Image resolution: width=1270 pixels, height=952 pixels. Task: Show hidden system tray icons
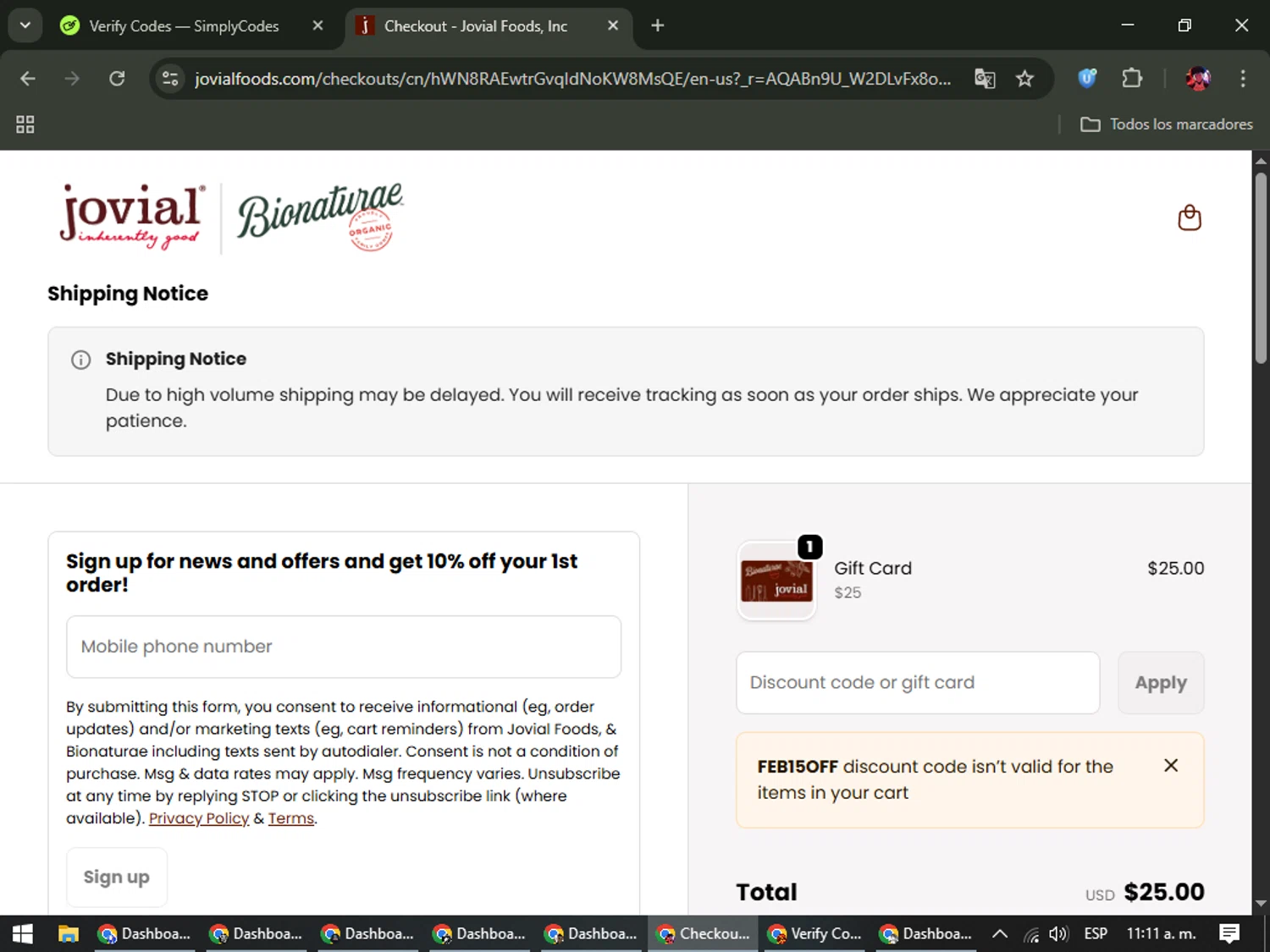(1000, 933)
